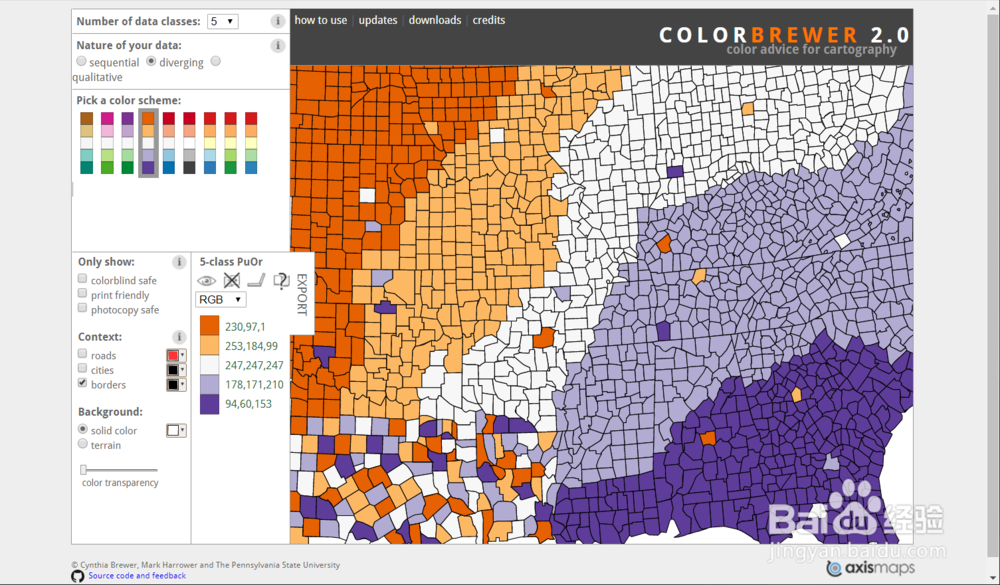Pick the red-to-dark-gray color scheme
The width and height of the screenshot is (1000, 585).
[189, 143]
